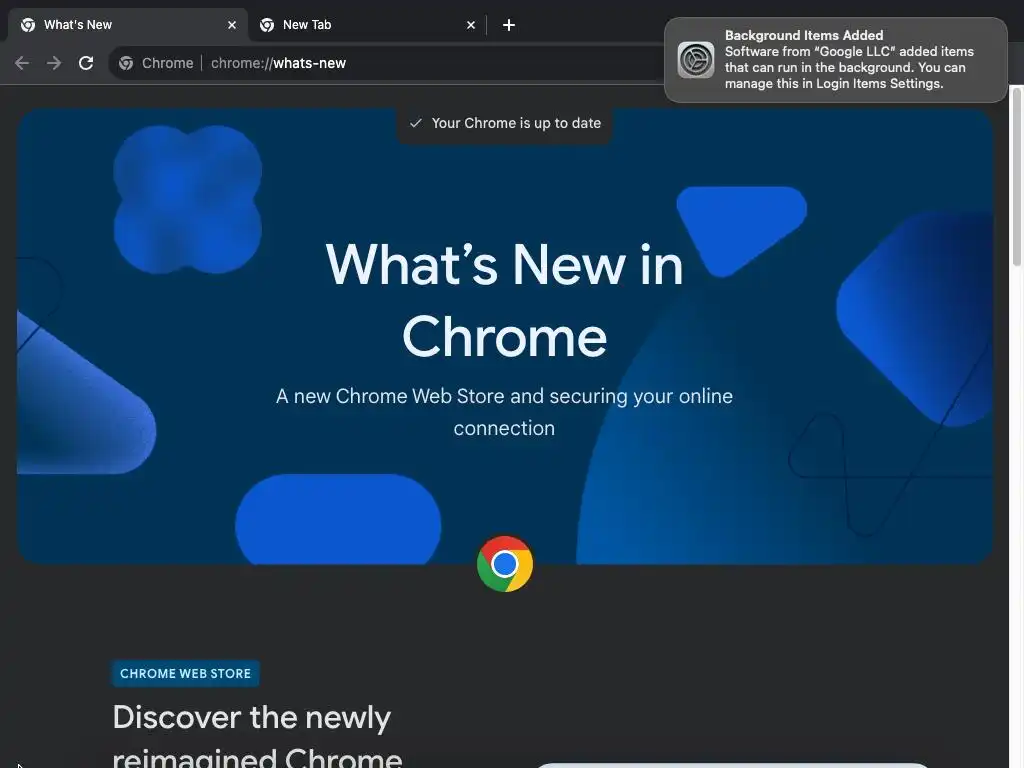Click the System Settings icon in notification
Image resolution: width=1024 pixels, height=768 pixels.
click(696, 59)
